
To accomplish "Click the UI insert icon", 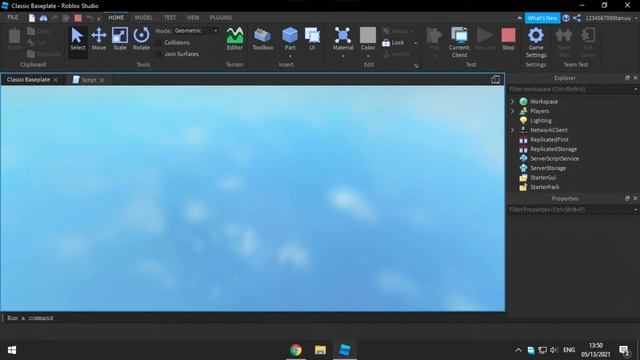I will pos(312,39).
